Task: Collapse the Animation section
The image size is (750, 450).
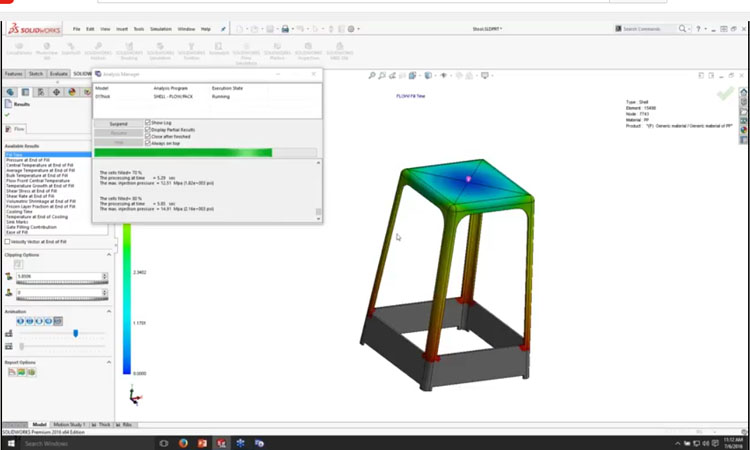Action: click(108, 310)
